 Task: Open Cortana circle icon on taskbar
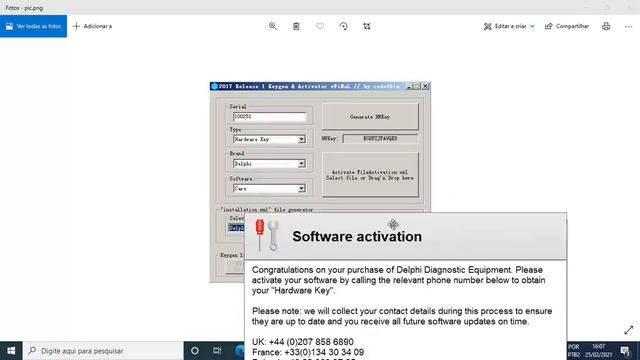point(195,351)
